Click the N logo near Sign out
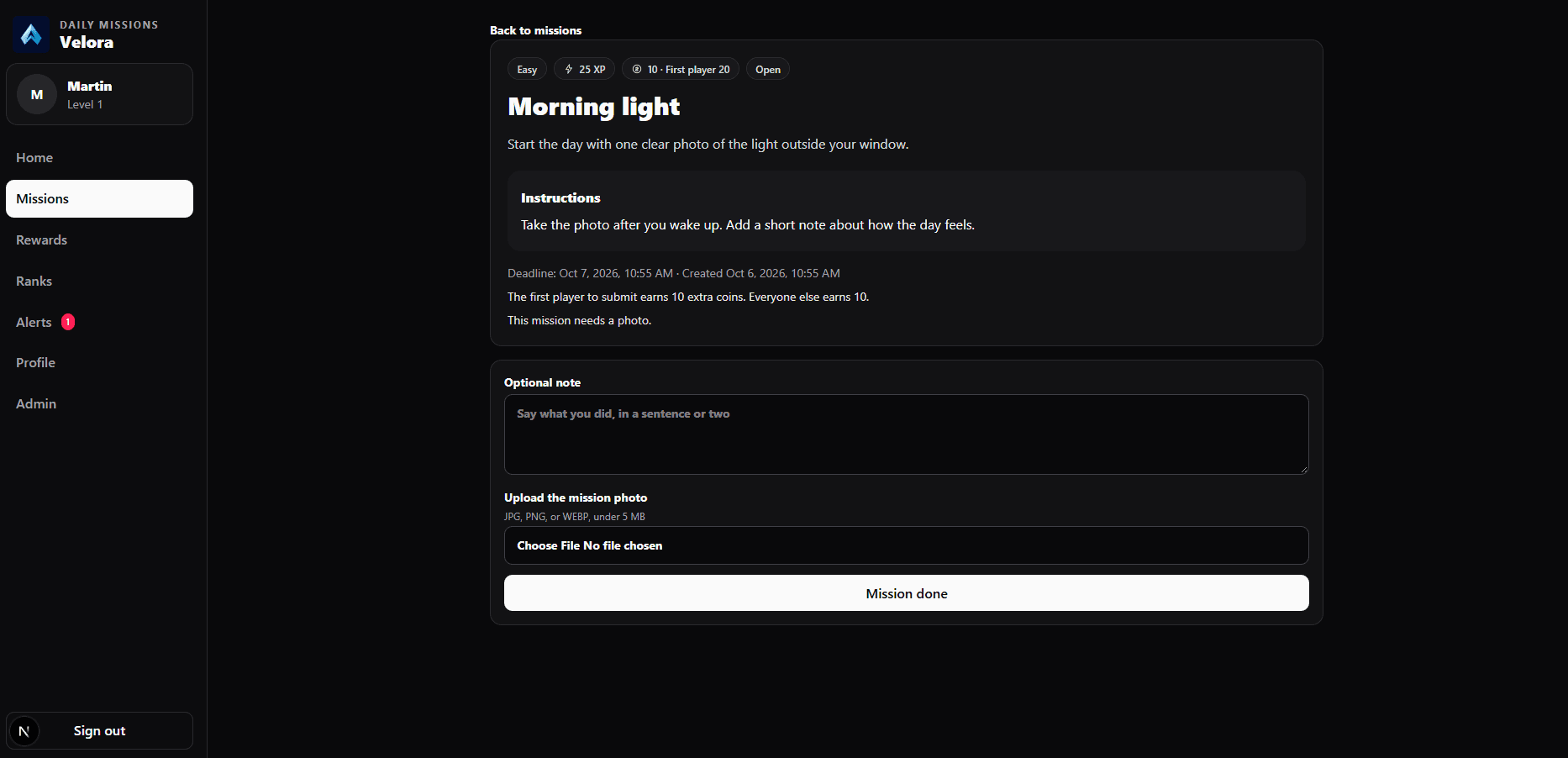Image resolution: width=1568 pixels, height=758 pixels. (x=24, y=731)
